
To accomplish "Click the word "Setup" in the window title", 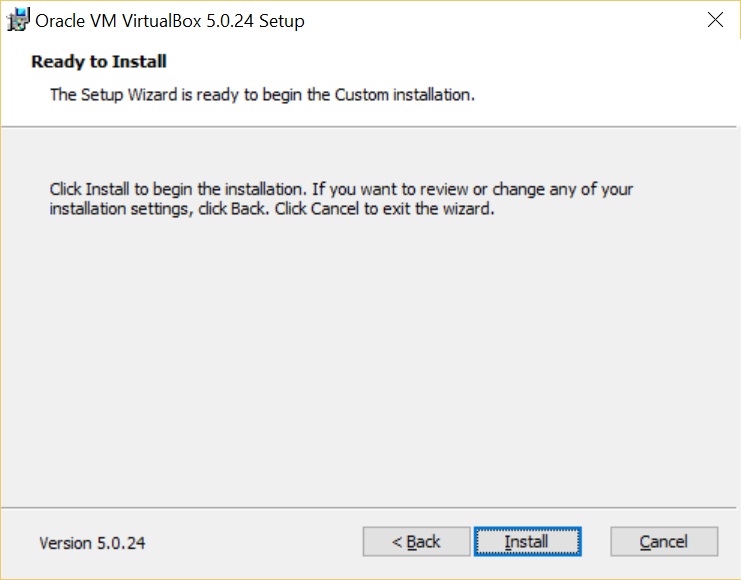I will (281, 20).
